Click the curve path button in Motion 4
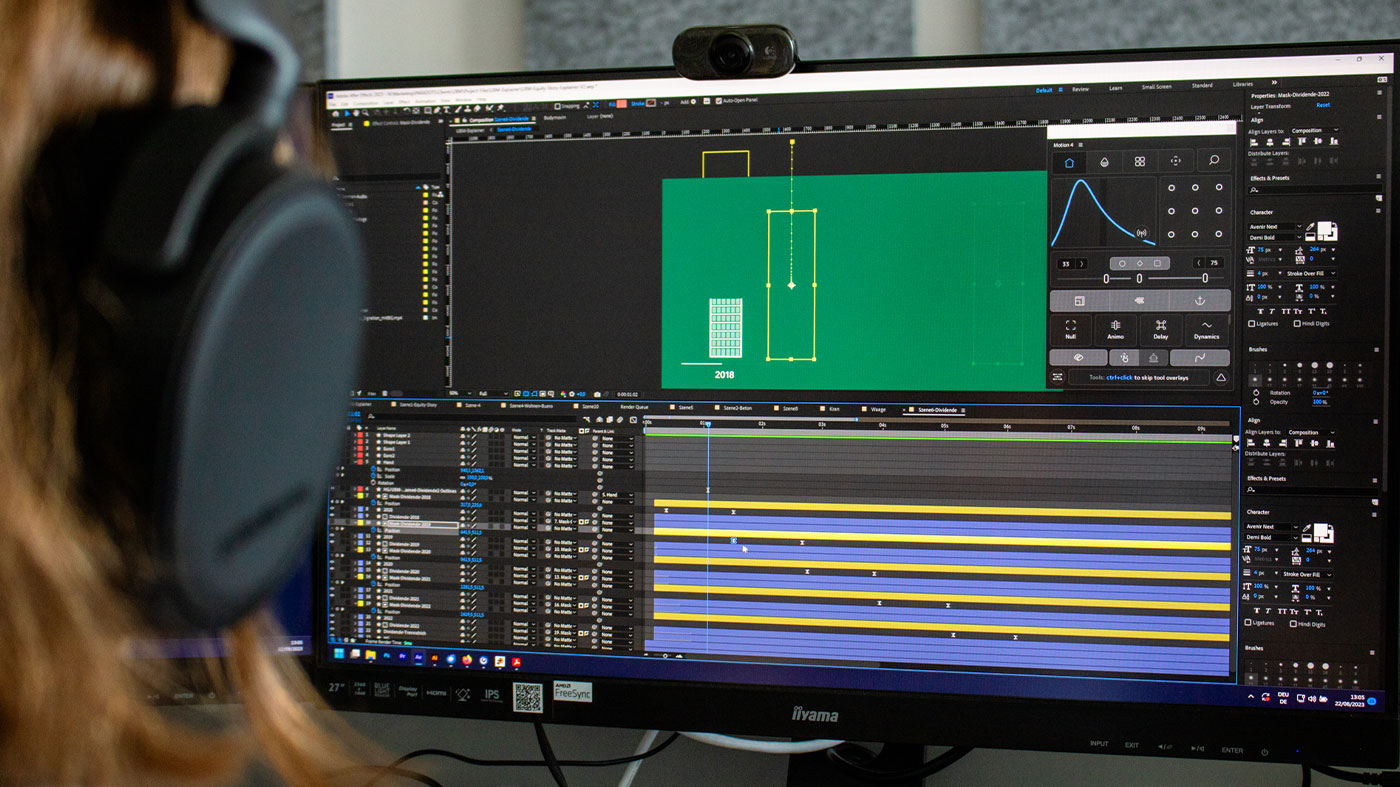The height and width of the screenshot is (787, 1400). pos(1200,357)
